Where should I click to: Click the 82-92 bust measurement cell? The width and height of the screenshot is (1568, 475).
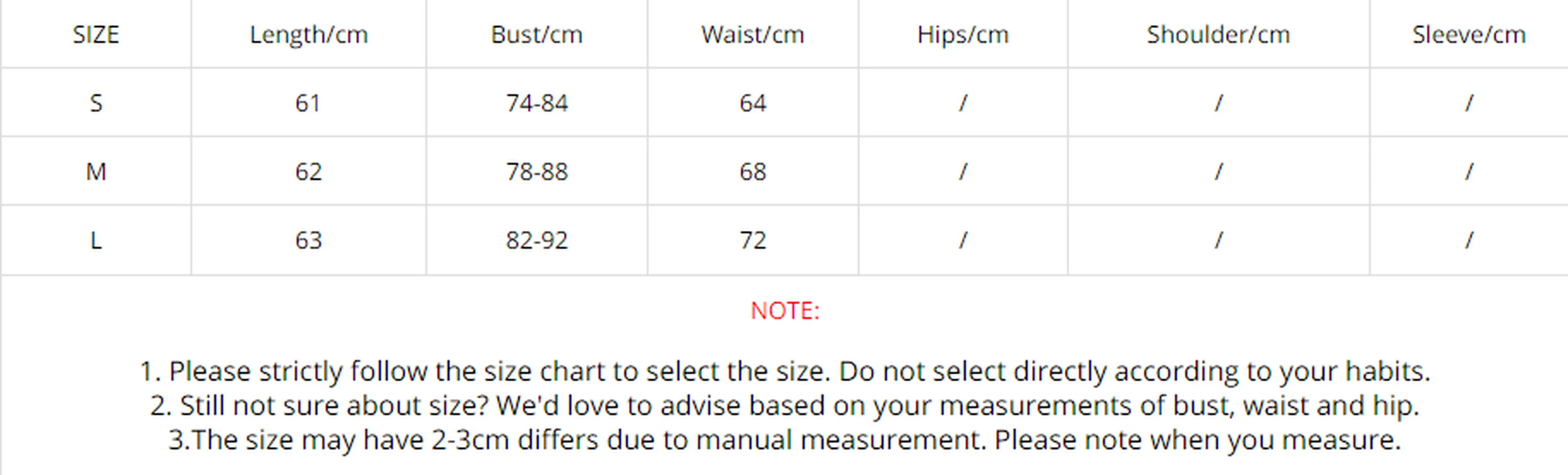coord(536,240)
